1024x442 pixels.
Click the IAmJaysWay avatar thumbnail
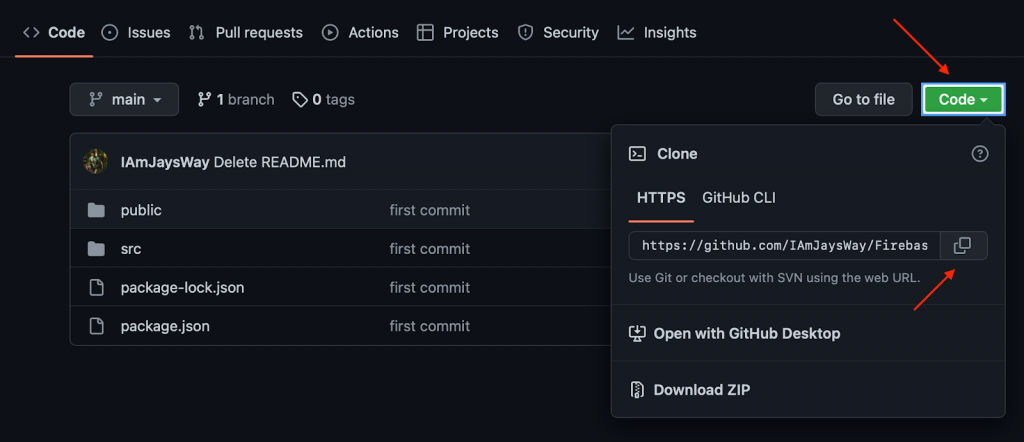pos(95,162)
